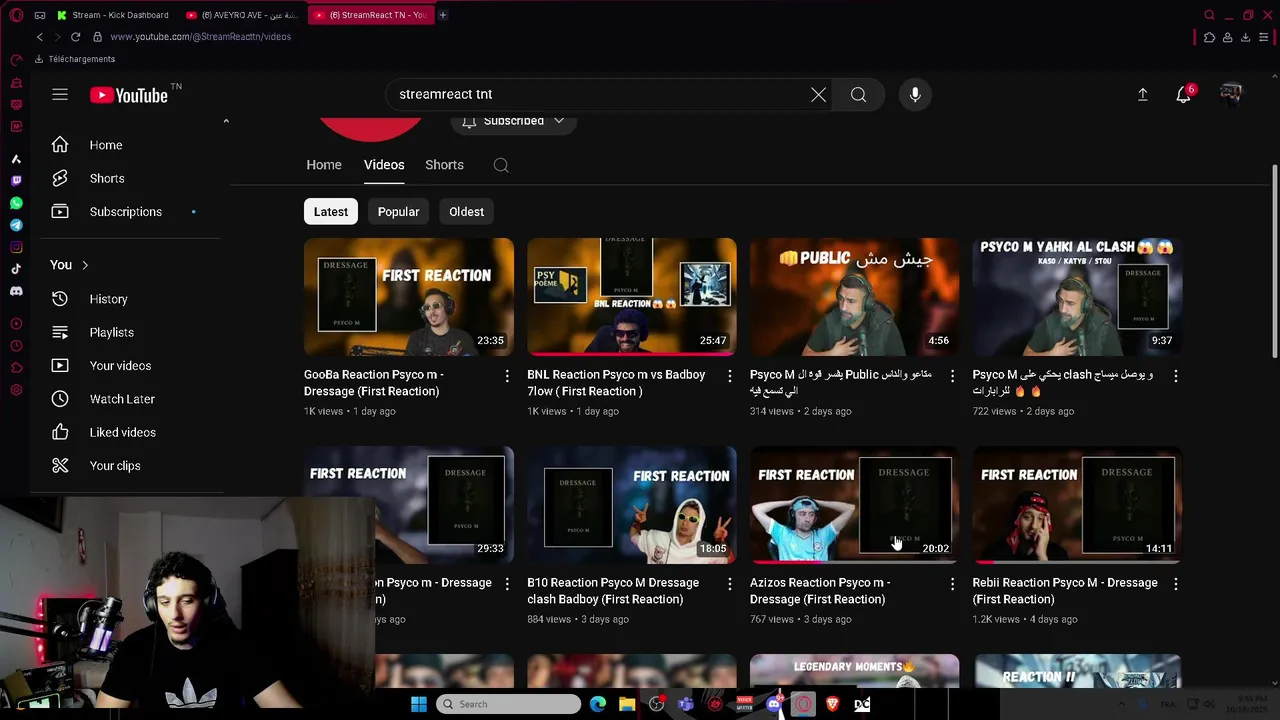This screenshot has height=720, width=1280.
Task: Switch to the channel Shorts tab
Action: (x=444, y=165)
